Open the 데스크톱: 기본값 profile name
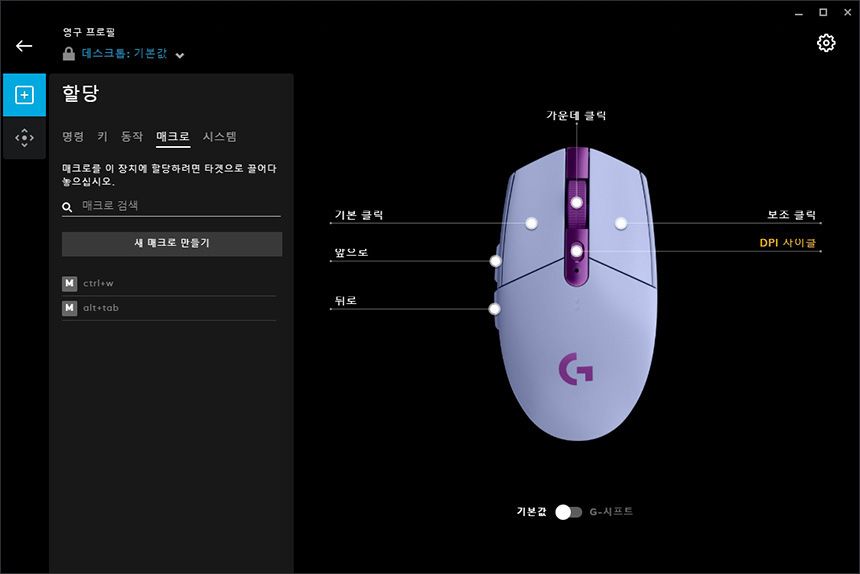The width and height of the screenshot is (860, 574). point(124,53)
